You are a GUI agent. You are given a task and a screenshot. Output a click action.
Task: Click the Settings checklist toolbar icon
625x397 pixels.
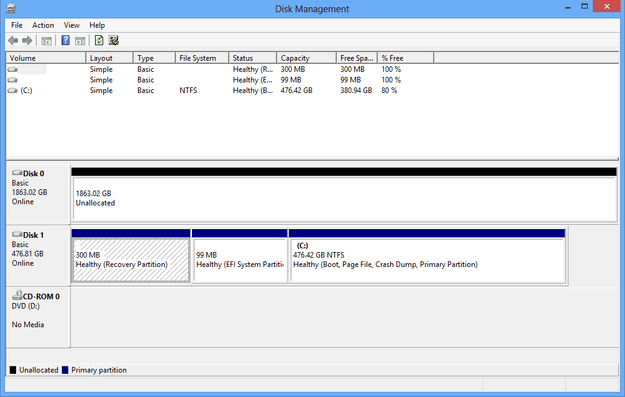coord(114,41)
